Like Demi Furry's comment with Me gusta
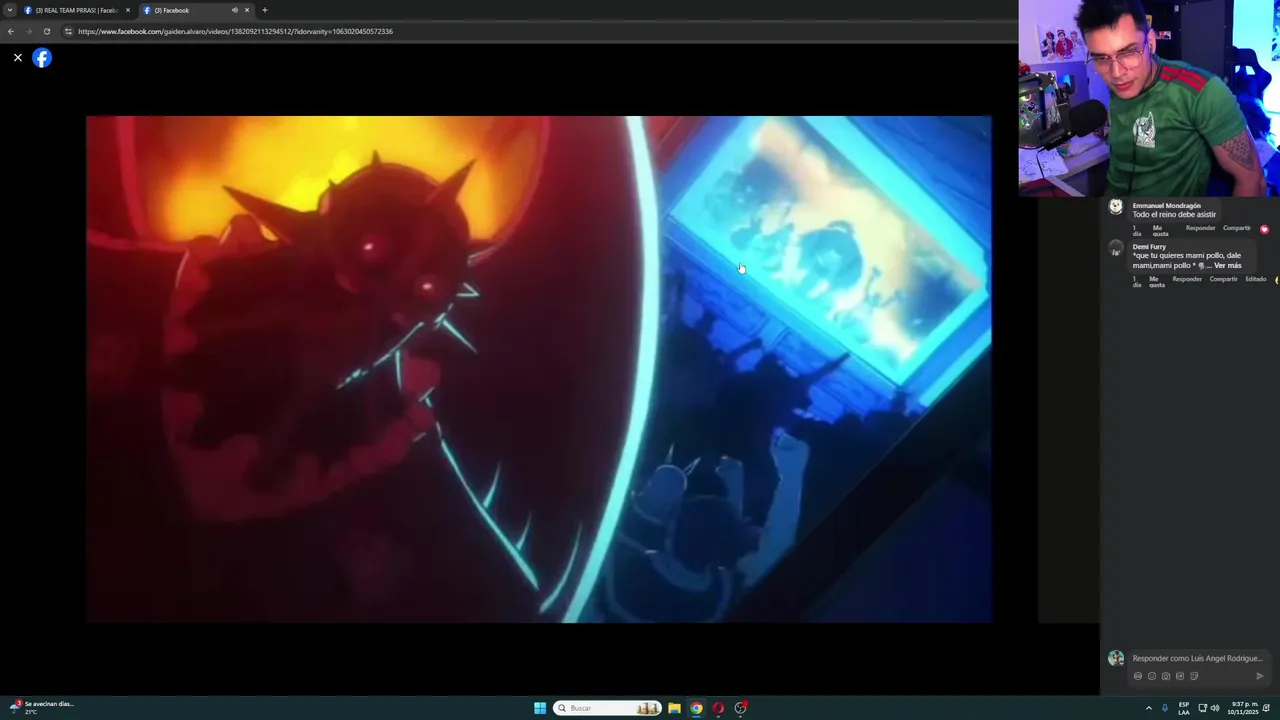The width and height of the screenshot is (1280, 720). (x=1157, y=282)
